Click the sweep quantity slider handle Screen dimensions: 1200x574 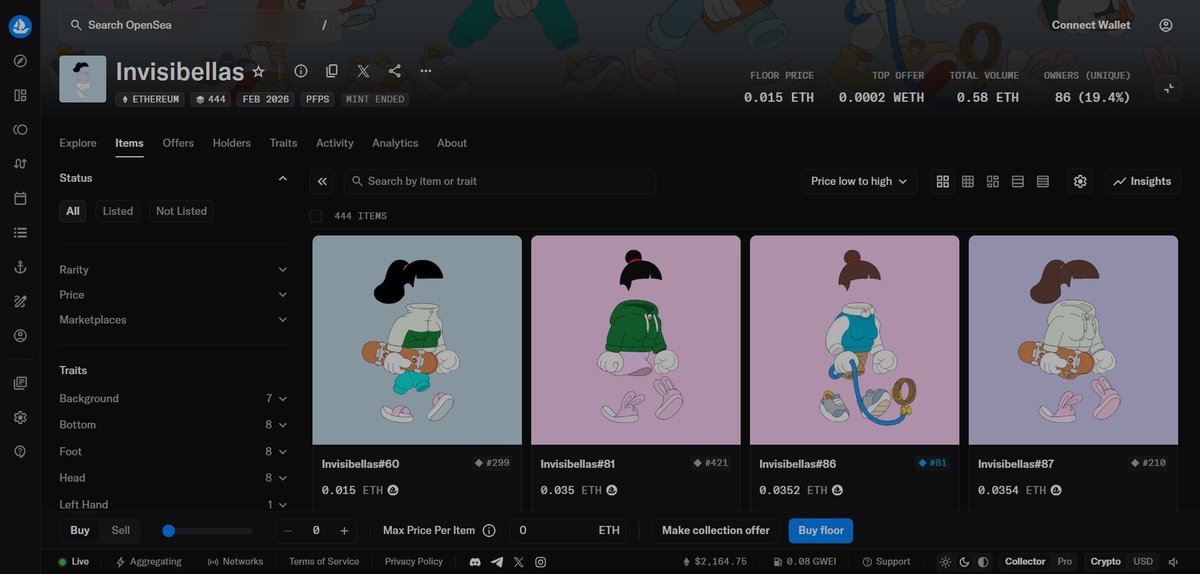coord(169,531)
